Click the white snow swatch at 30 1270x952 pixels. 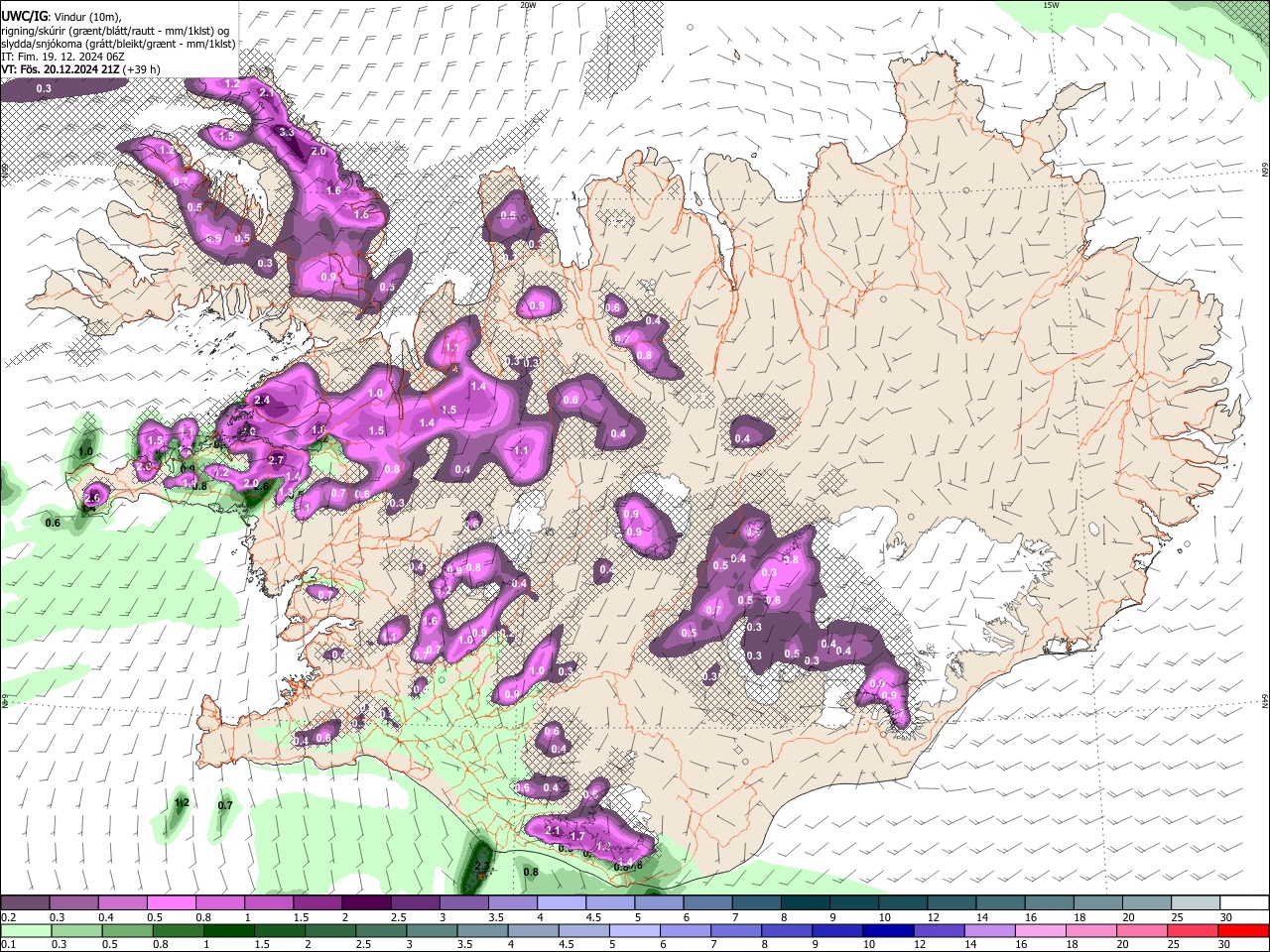pos(1244,903)
